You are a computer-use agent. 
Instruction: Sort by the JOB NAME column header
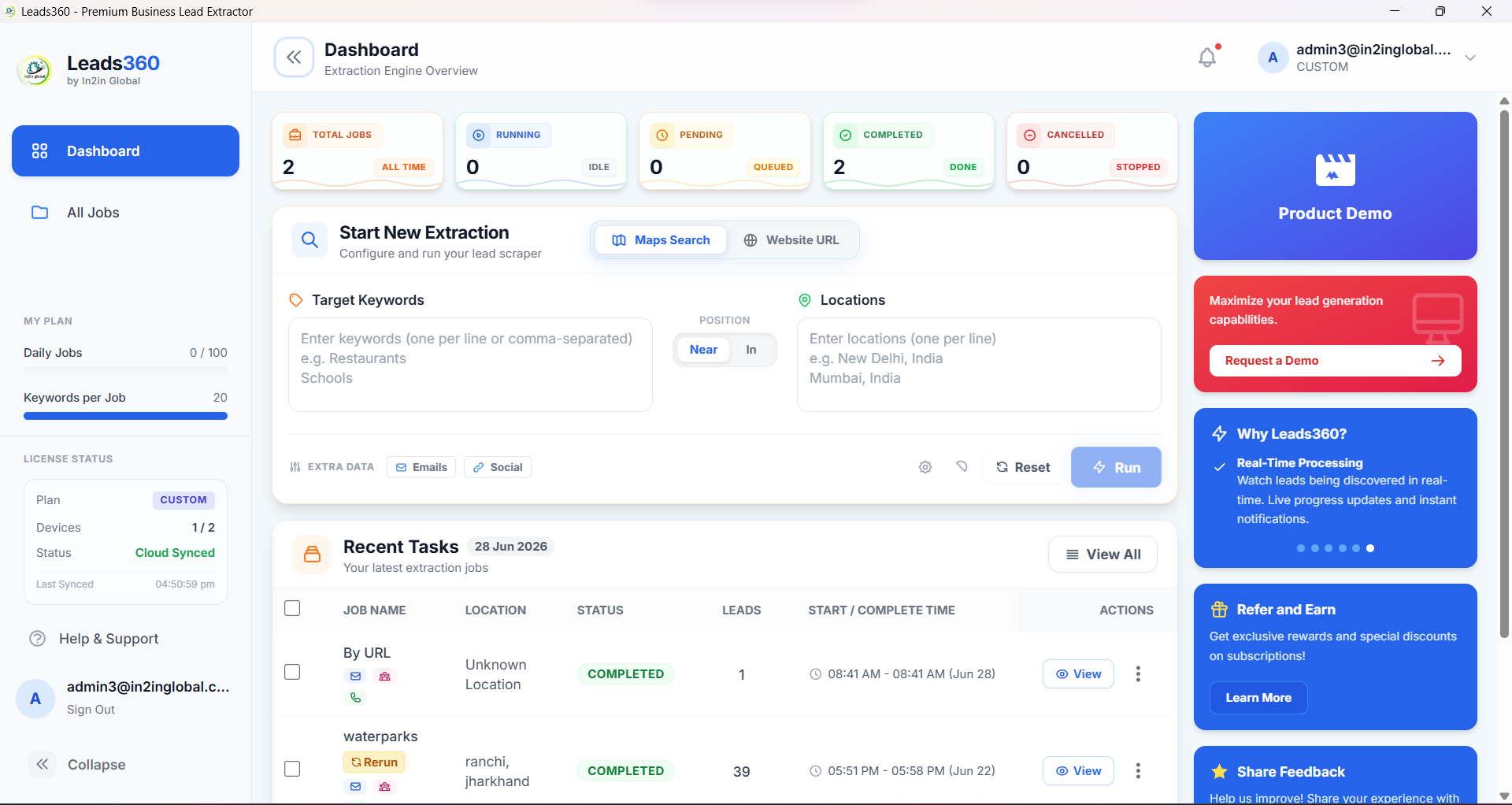[x=375, y=610]
